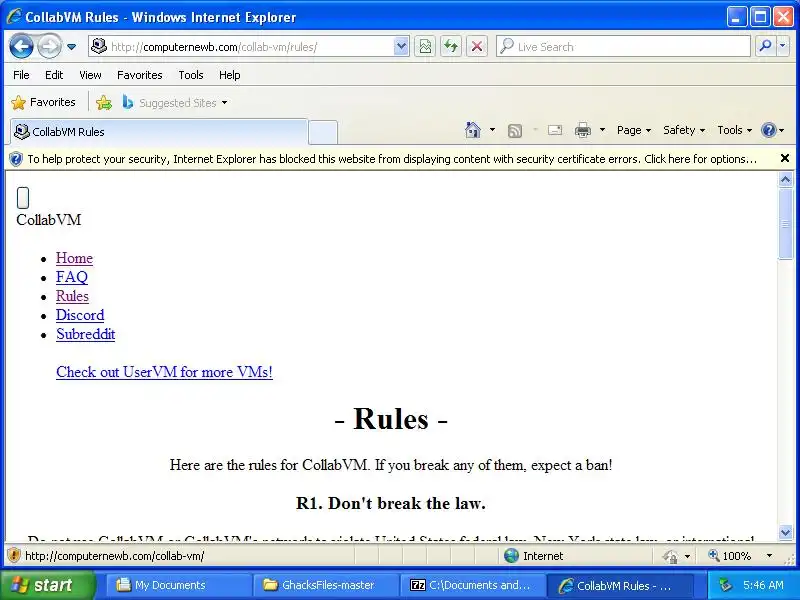Click the RSS Feeds icon
The height and width of the screenshot is (600, 800).
(515, 131)
